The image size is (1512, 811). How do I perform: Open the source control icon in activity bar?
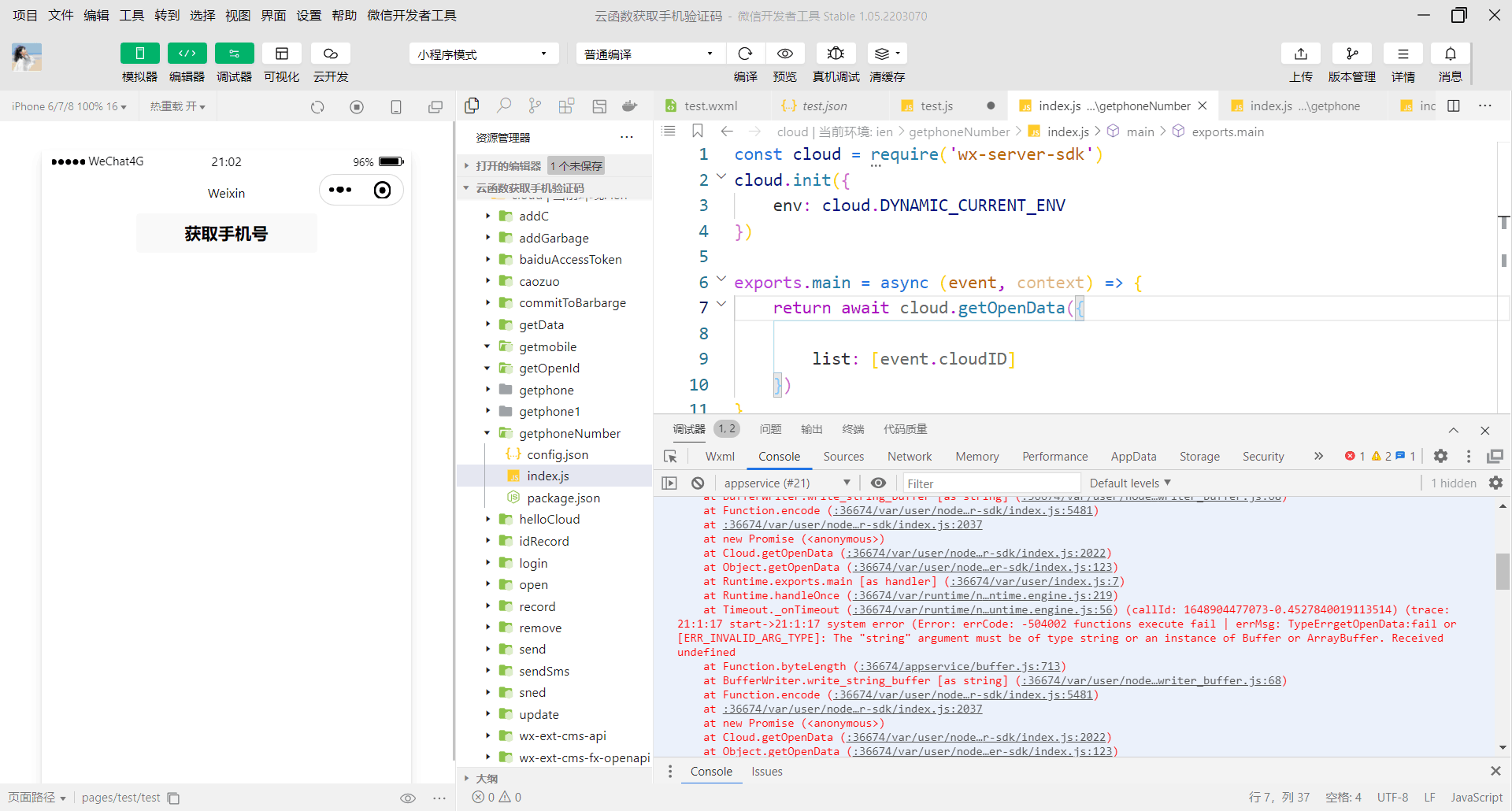[535, 106]
